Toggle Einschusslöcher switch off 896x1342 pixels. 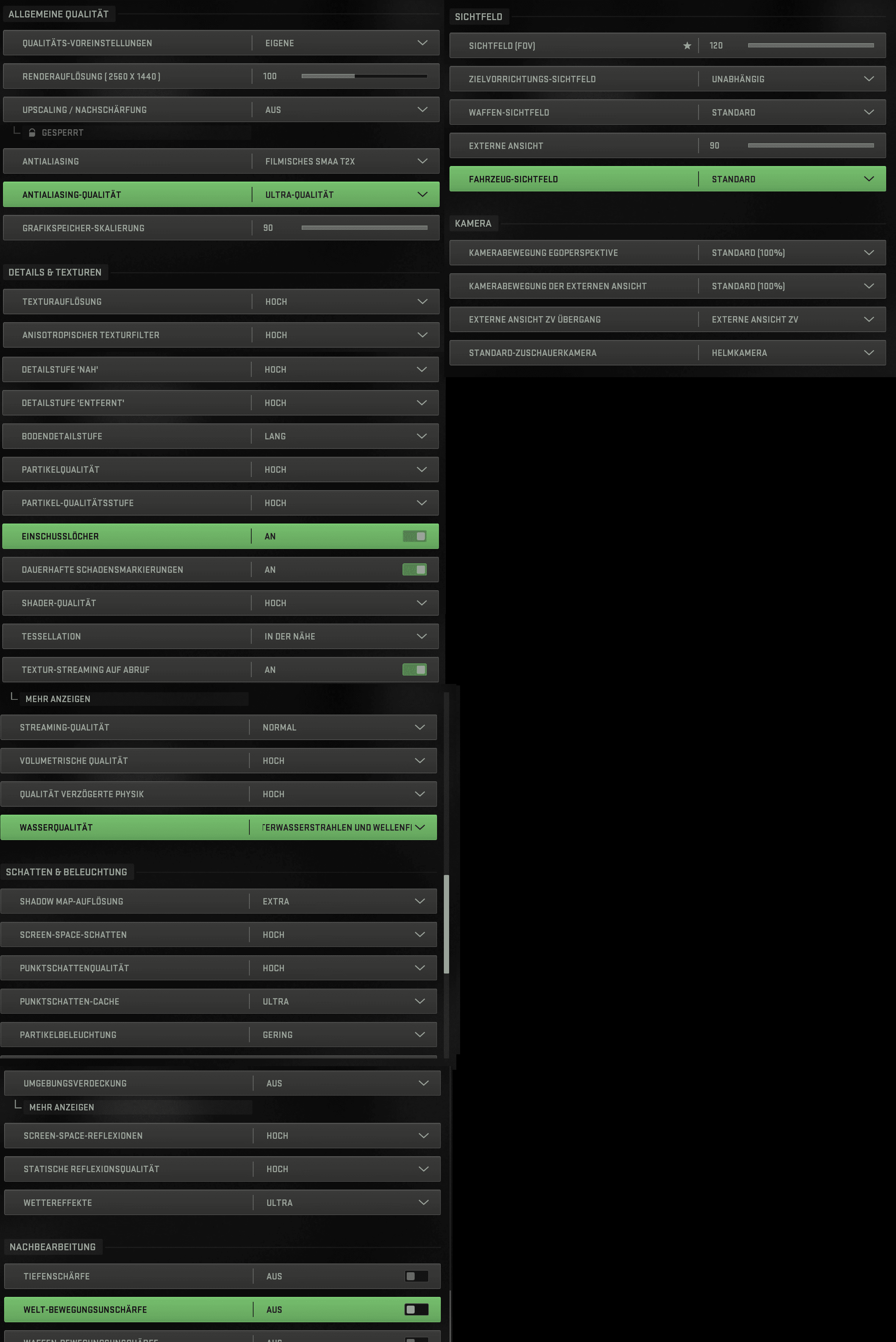point(415,536)
